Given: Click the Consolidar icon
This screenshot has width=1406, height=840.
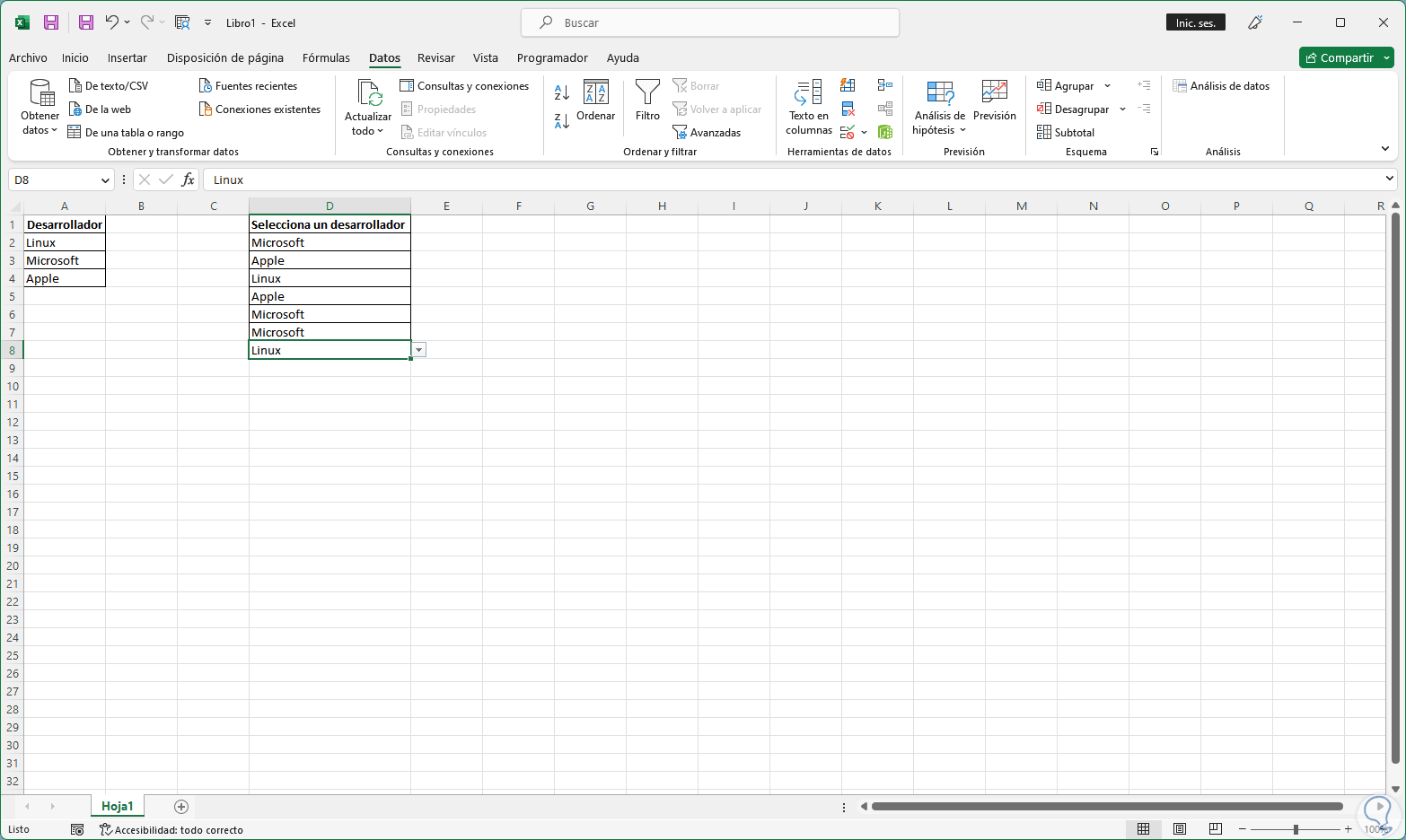Looking at the screenshot, I should [885, 85].
